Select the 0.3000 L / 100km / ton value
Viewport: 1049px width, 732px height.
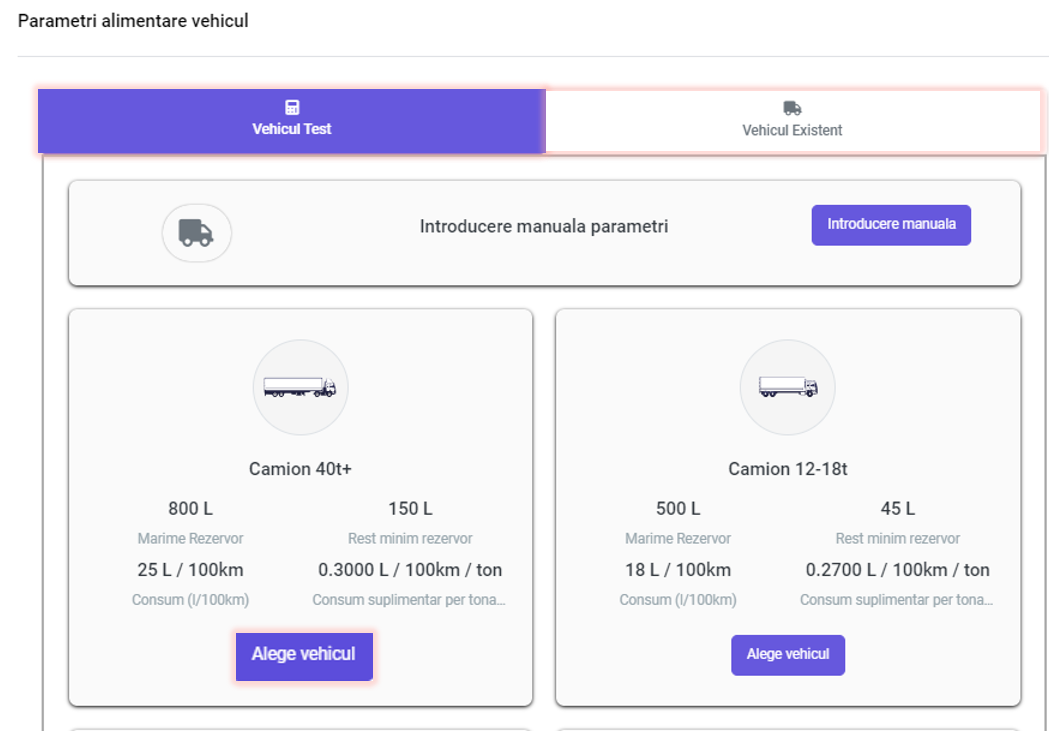click(410, 570)
